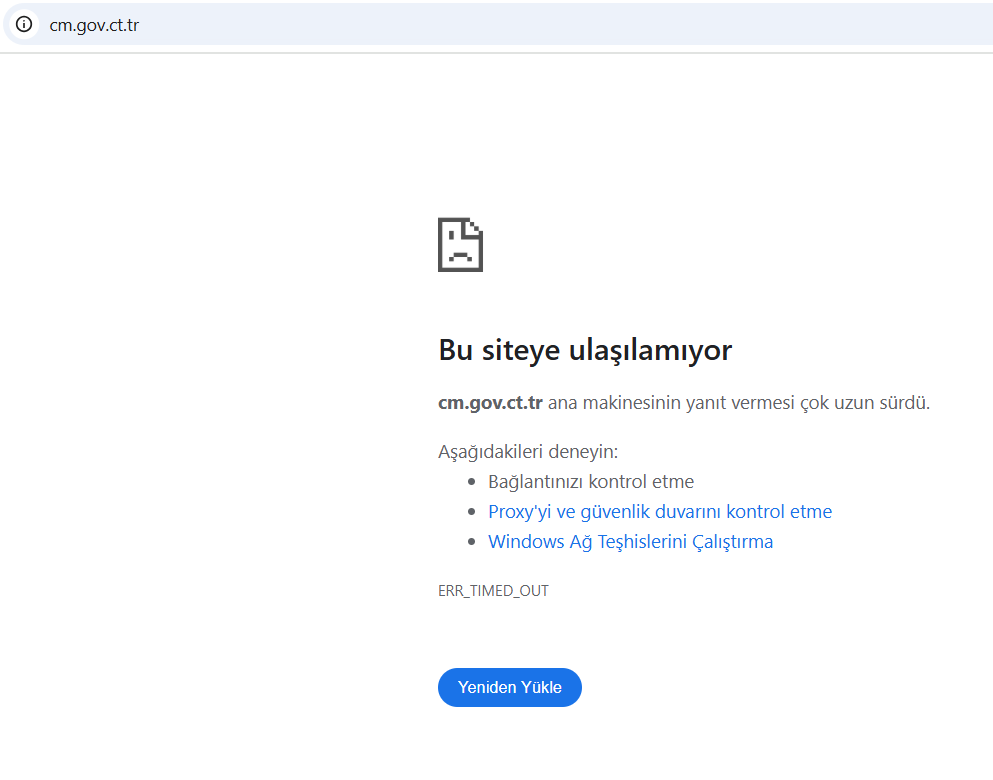This screenshot has height=780, width=993.
Task: Click the "Bu siteye ulaşılamıyor" heading
Action: pos(585,350)
